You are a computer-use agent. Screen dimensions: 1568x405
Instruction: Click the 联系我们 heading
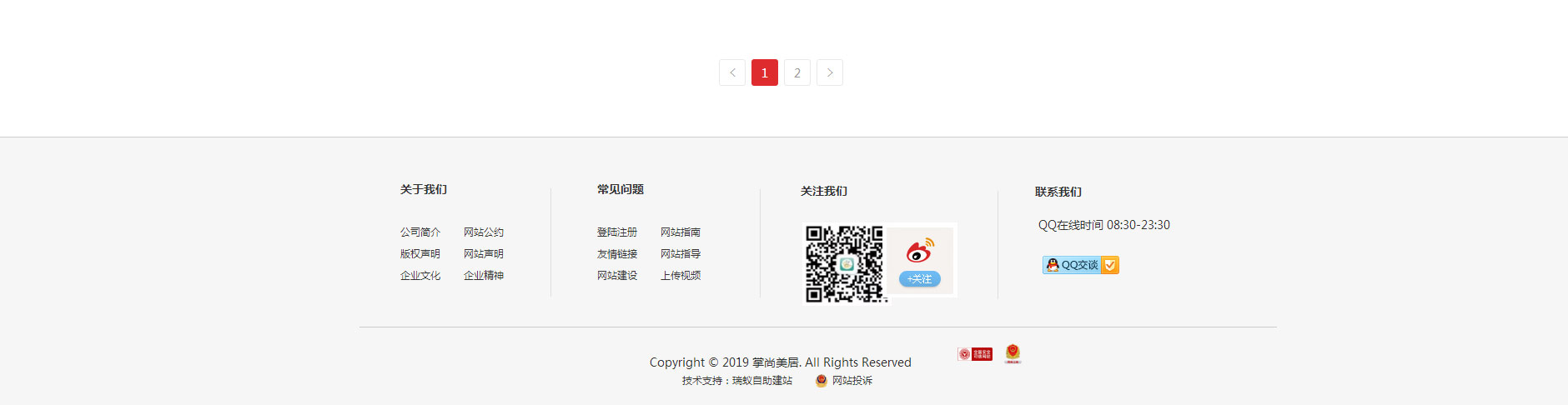[1058, 192]
